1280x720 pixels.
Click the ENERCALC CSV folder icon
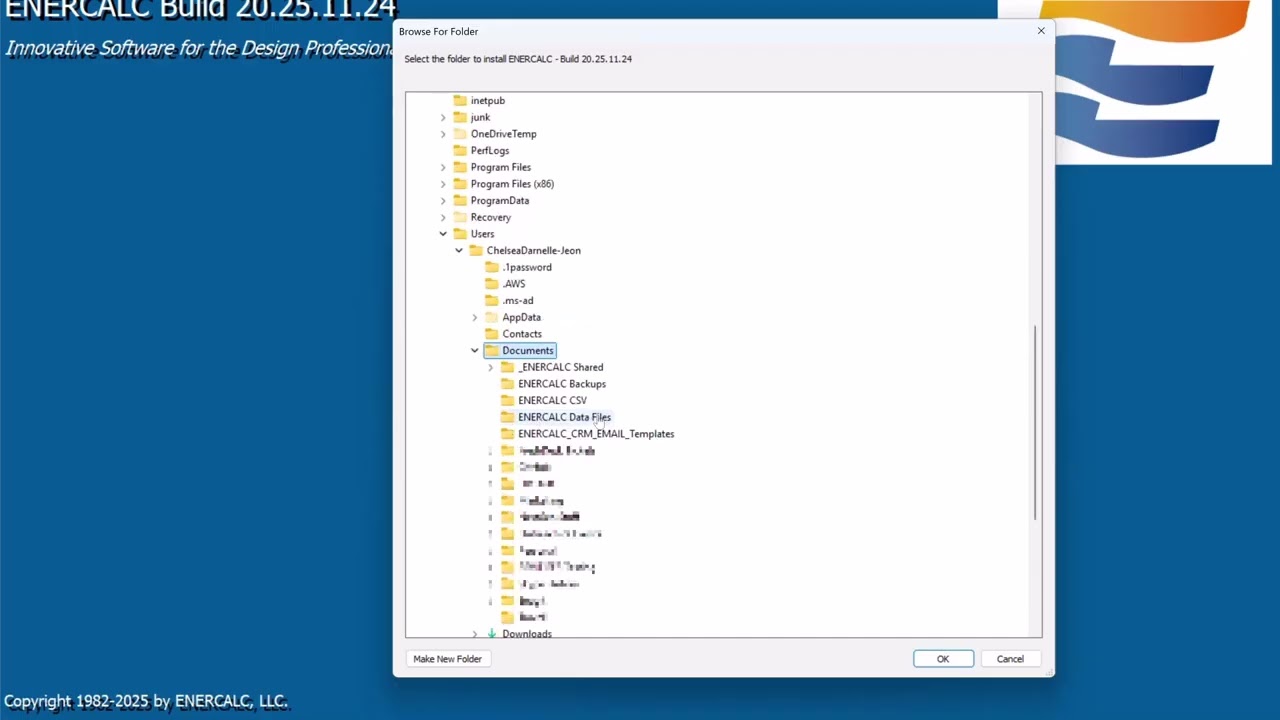[508, 400]
